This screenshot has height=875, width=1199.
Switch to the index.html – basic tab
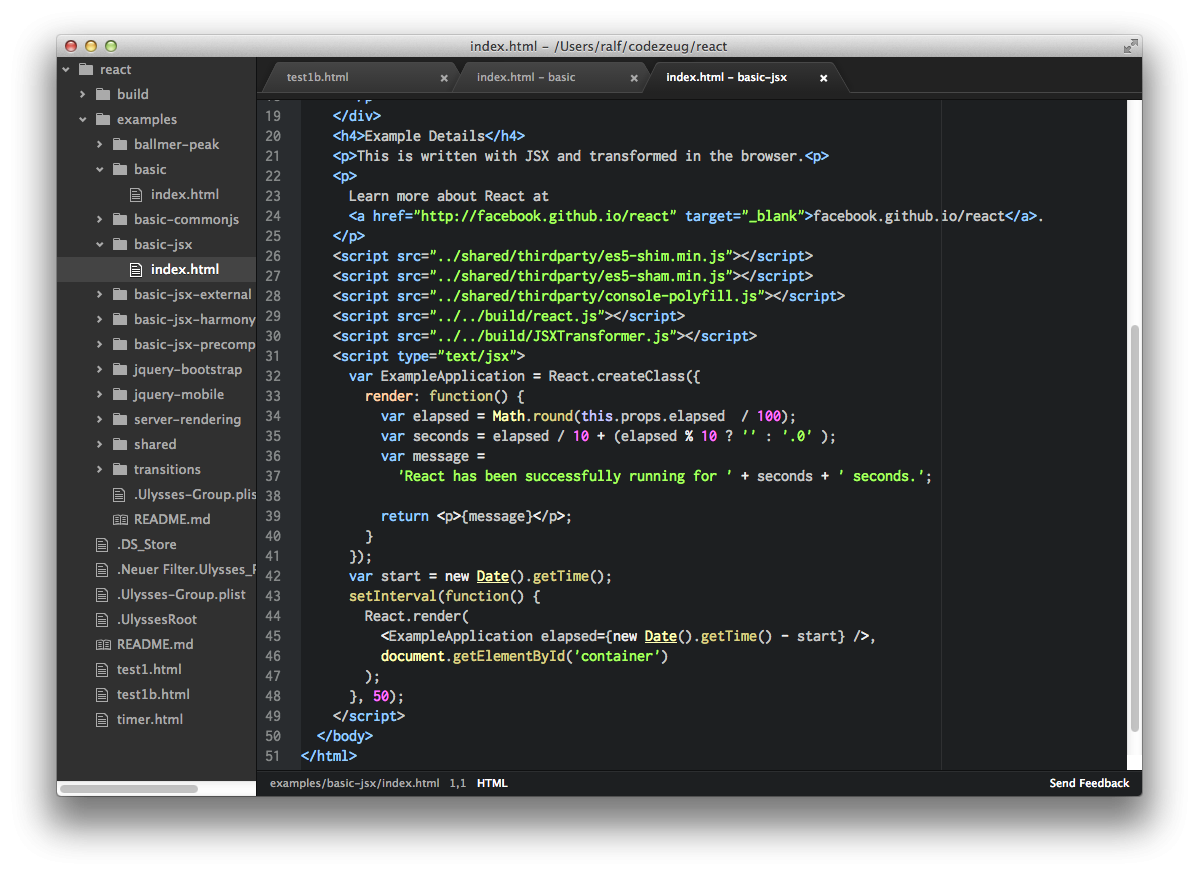tap(526, 77)
